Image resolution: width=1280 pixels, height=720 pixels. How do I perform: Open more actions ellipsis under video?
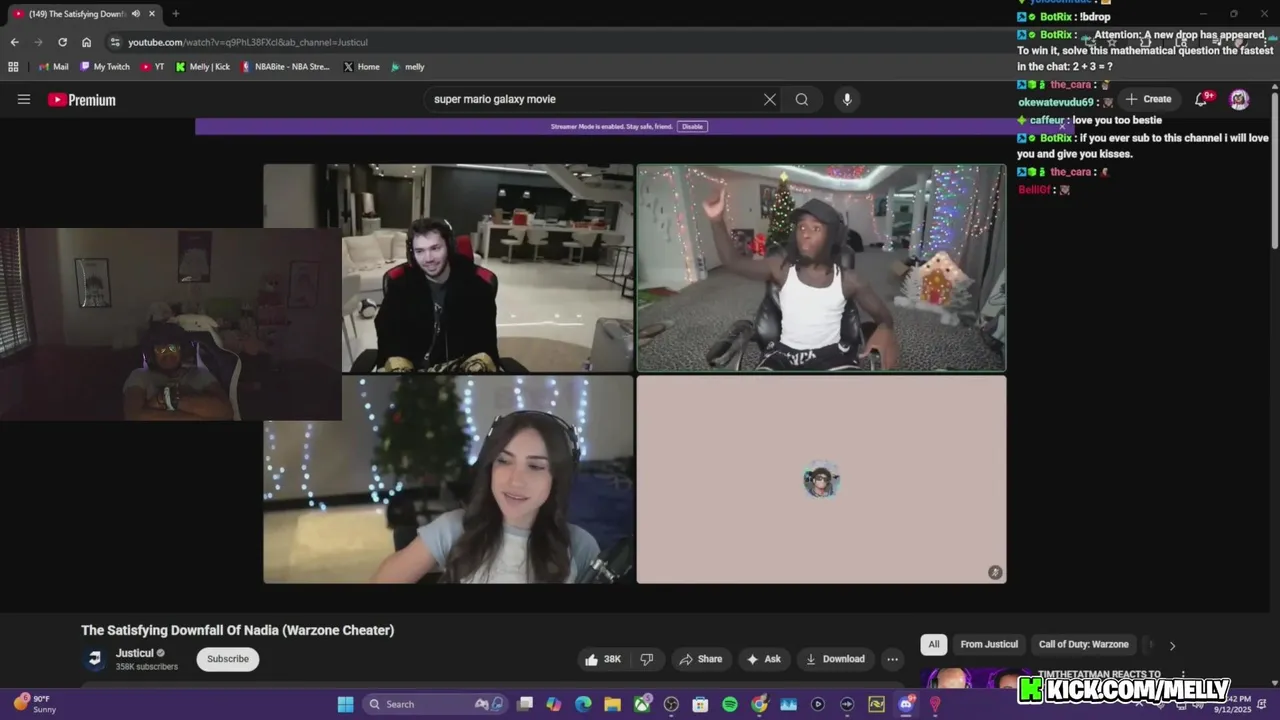pyautogui.click(x=893, y=659)
